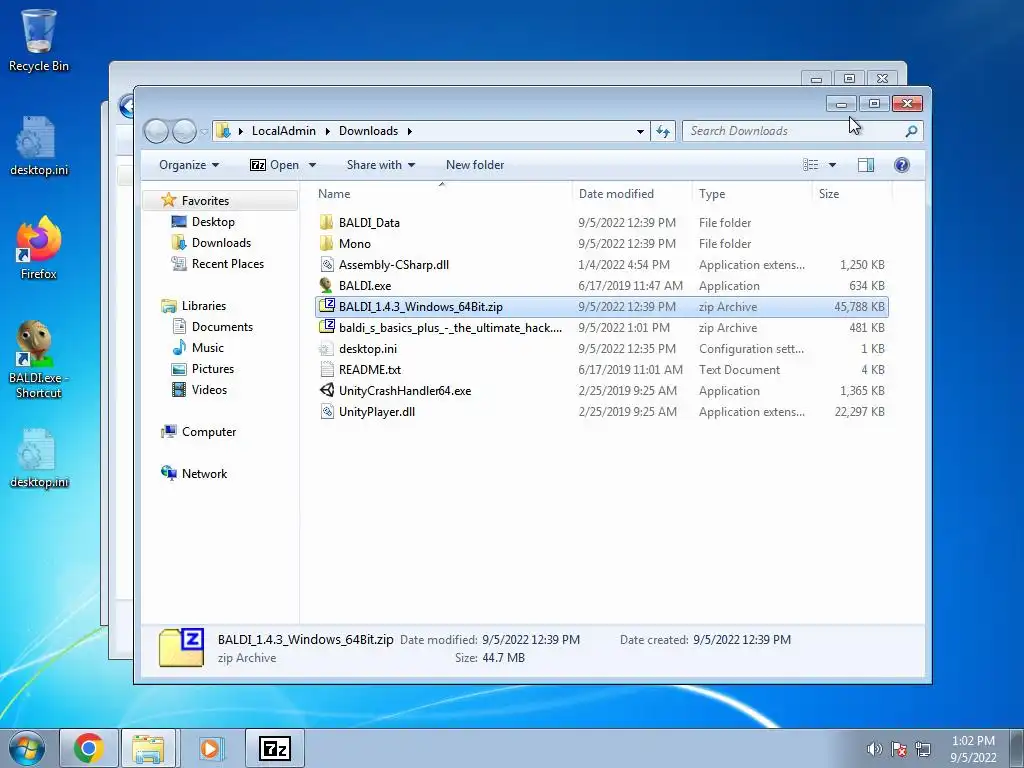Expand the arrow after Downloads in breadcrumb
The image size is (1024, 768).
pos(409,131)
